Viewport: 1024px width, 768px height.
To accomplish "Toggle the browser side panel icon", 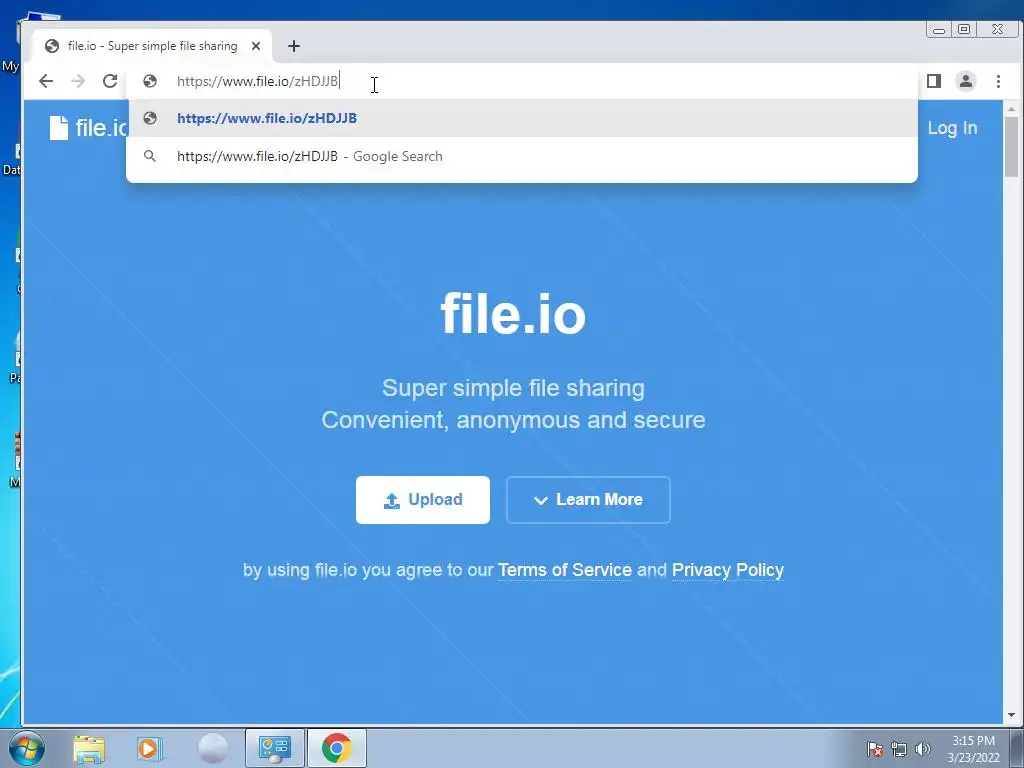I will click(934, 81).
